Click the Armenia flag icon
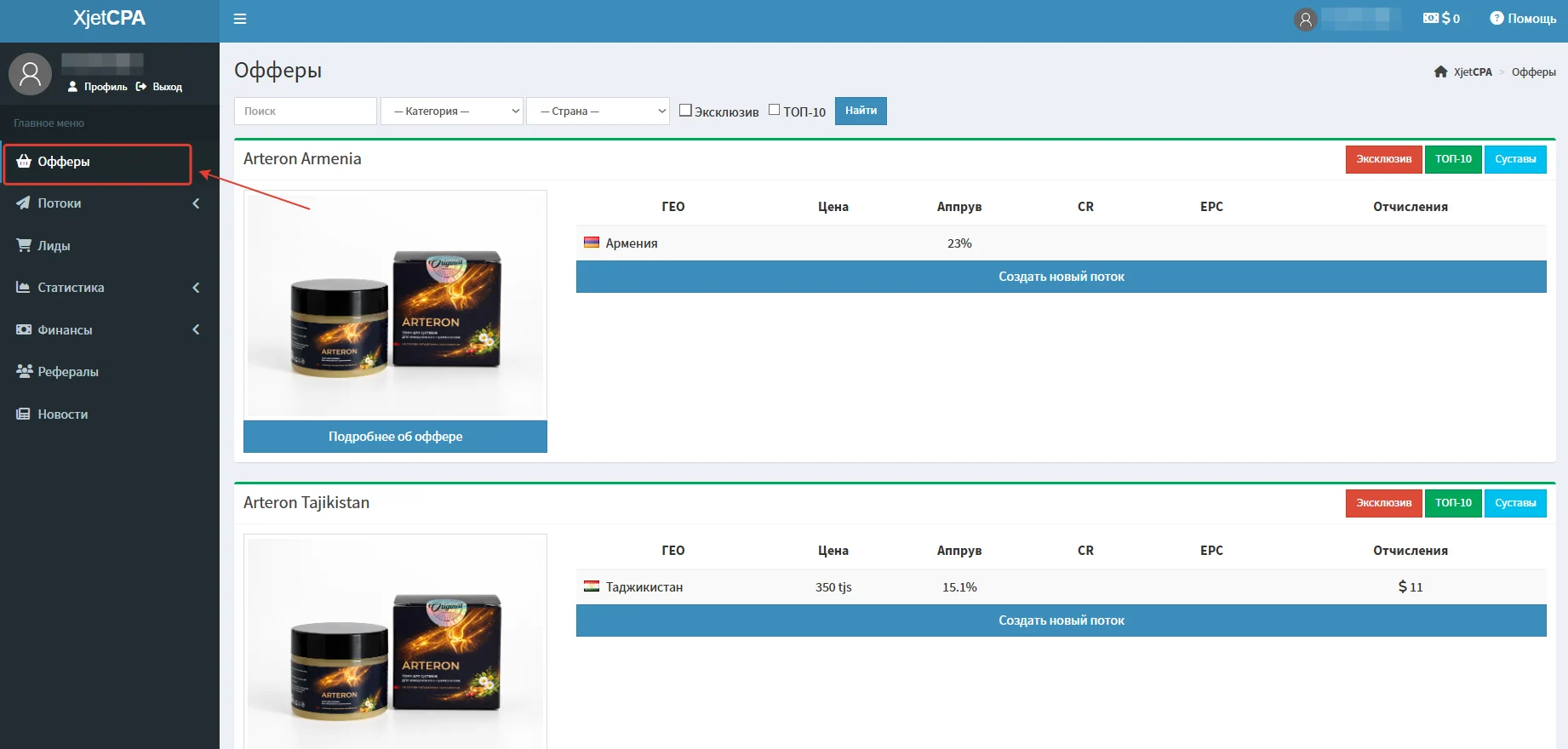This screenshot has width=1568, height=749. tap(592, 243)
